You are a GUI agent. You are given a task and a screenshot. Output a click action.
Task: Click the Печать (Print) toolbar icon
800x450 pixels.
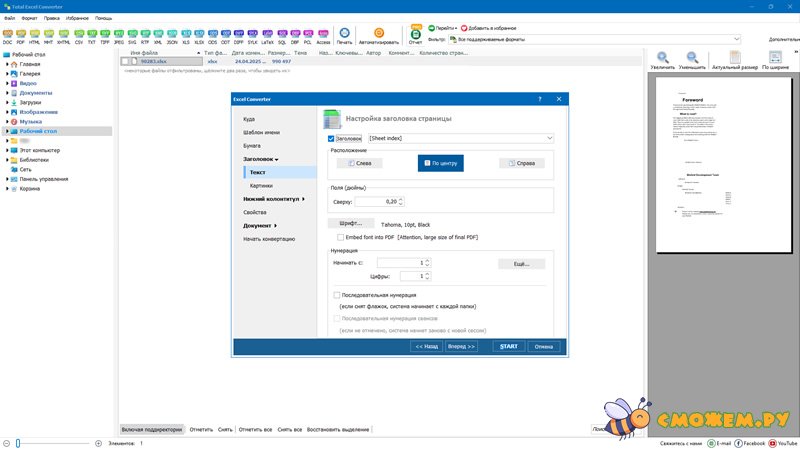pyautogui.click(x=344, y=36)
